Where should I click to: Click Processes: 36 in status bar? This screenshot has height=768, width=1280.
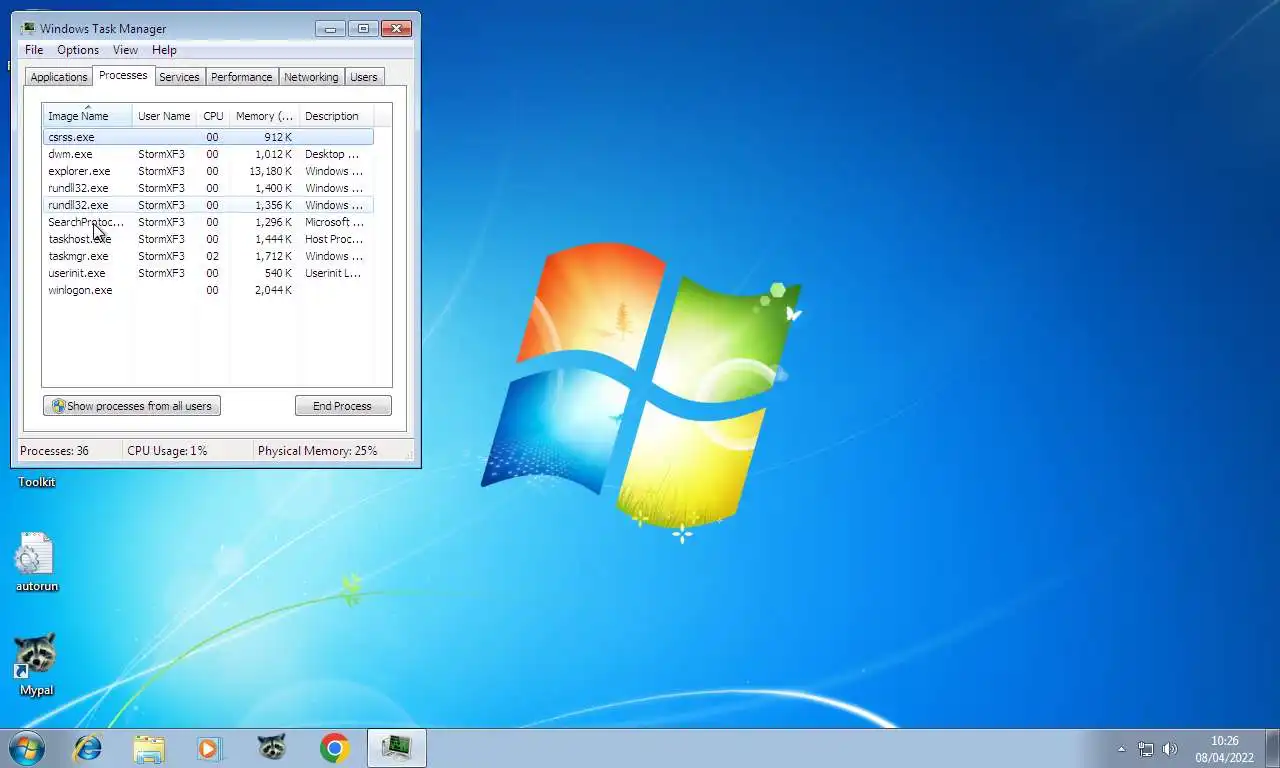[x=54, y=451]
